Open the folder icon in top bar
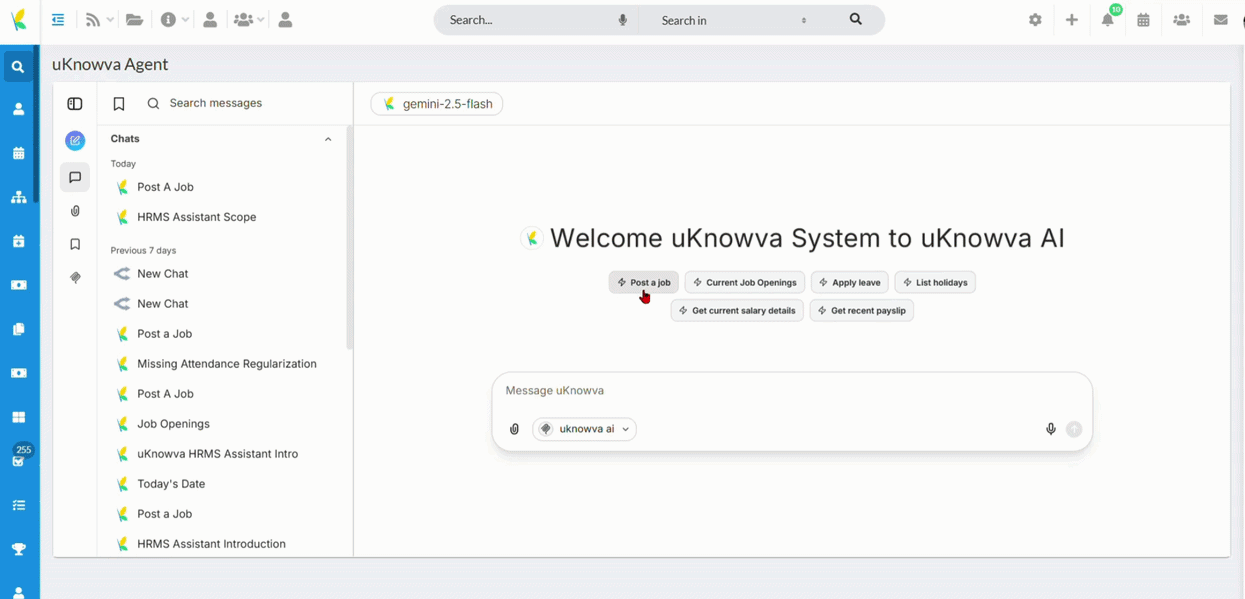This screenshot has height=599, width=1245. 134,20
